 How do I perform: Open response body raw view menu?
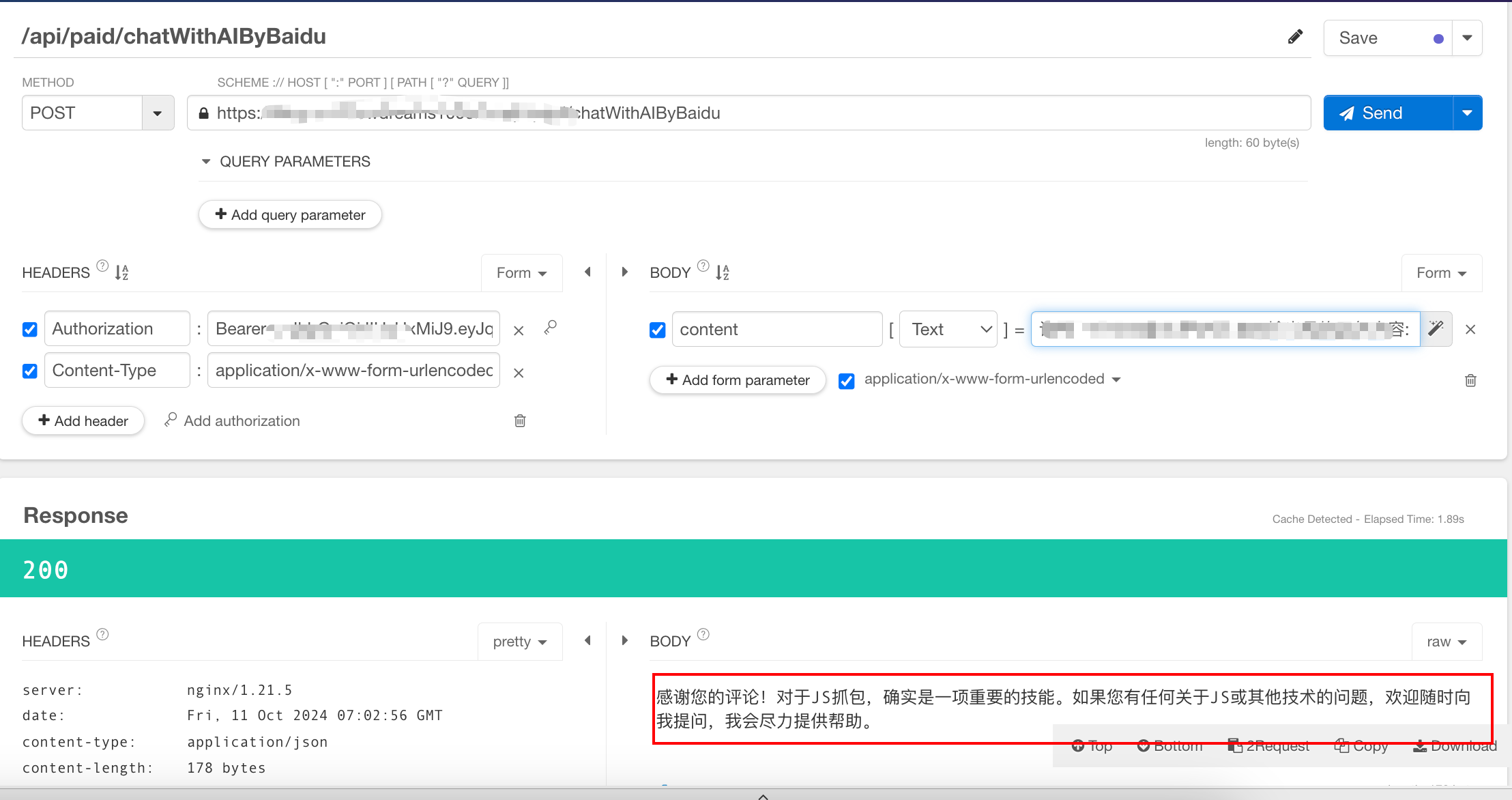(1446, 642)
